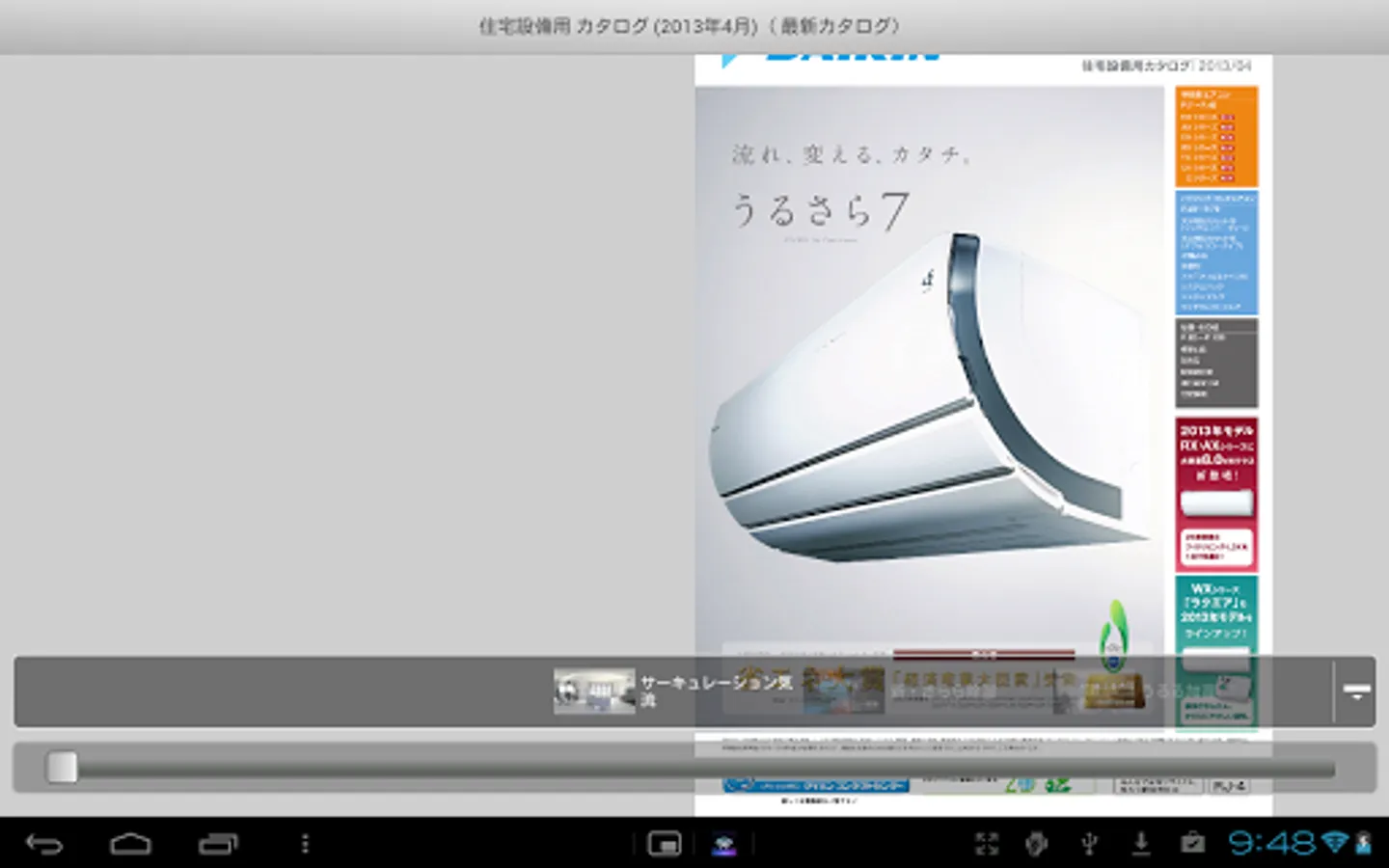Select the circulation airflow room thumbnail
The width and height of the screenshot is (1389, 868).
pyautogui.click(x=594, y=691)
